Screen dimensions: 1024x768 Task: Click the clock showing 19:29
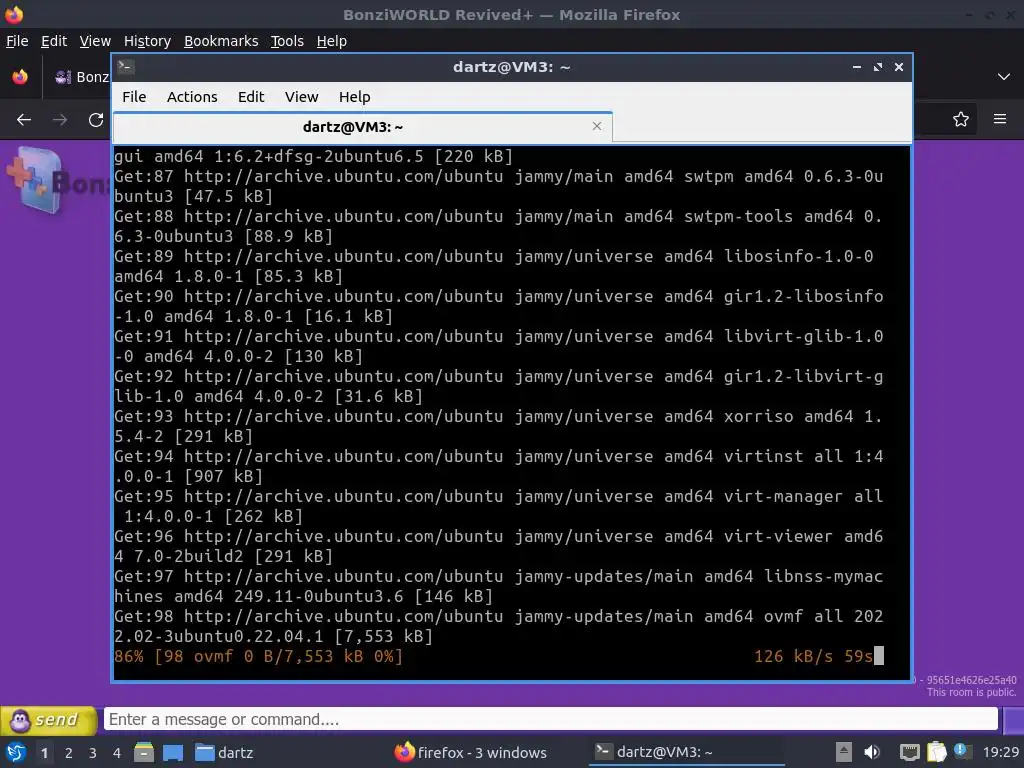pos(1000,752)
